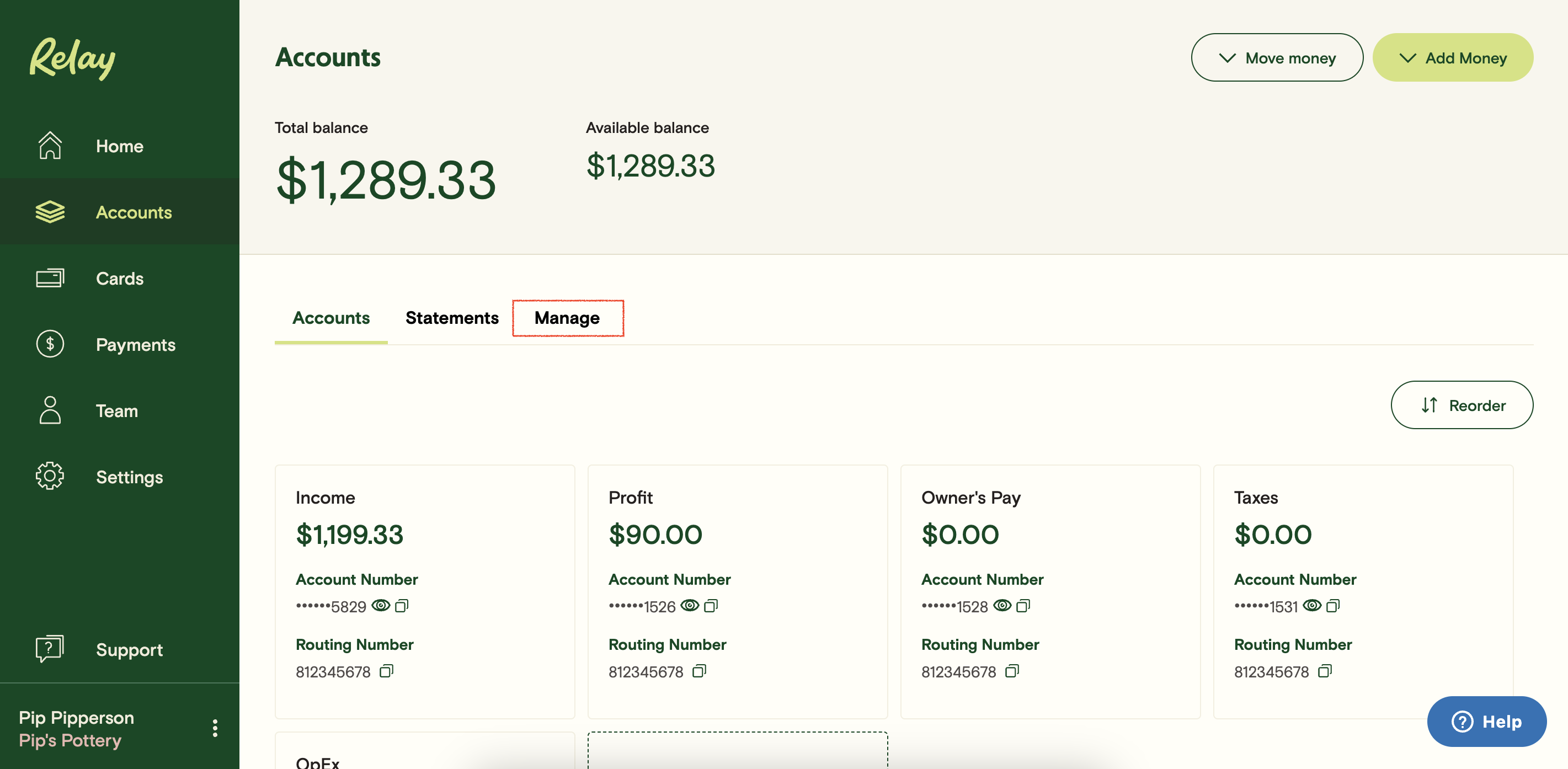Open Settings in the sidebar
The image size is (1568, 769).
(x=120, y=477)
